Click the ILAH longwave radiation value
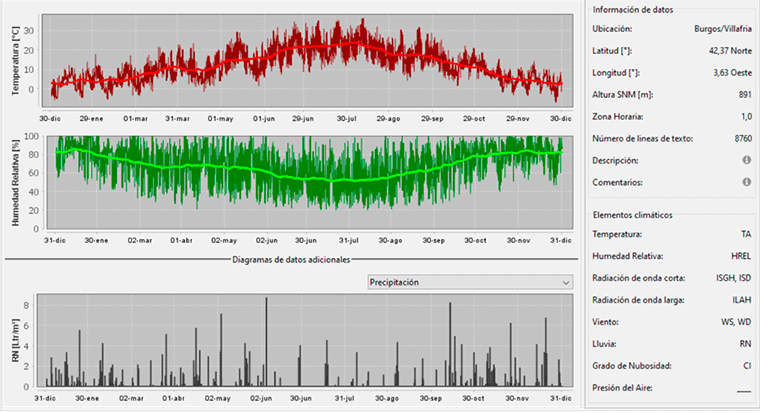The image size is (760, 413). click(x=739, y=300)
